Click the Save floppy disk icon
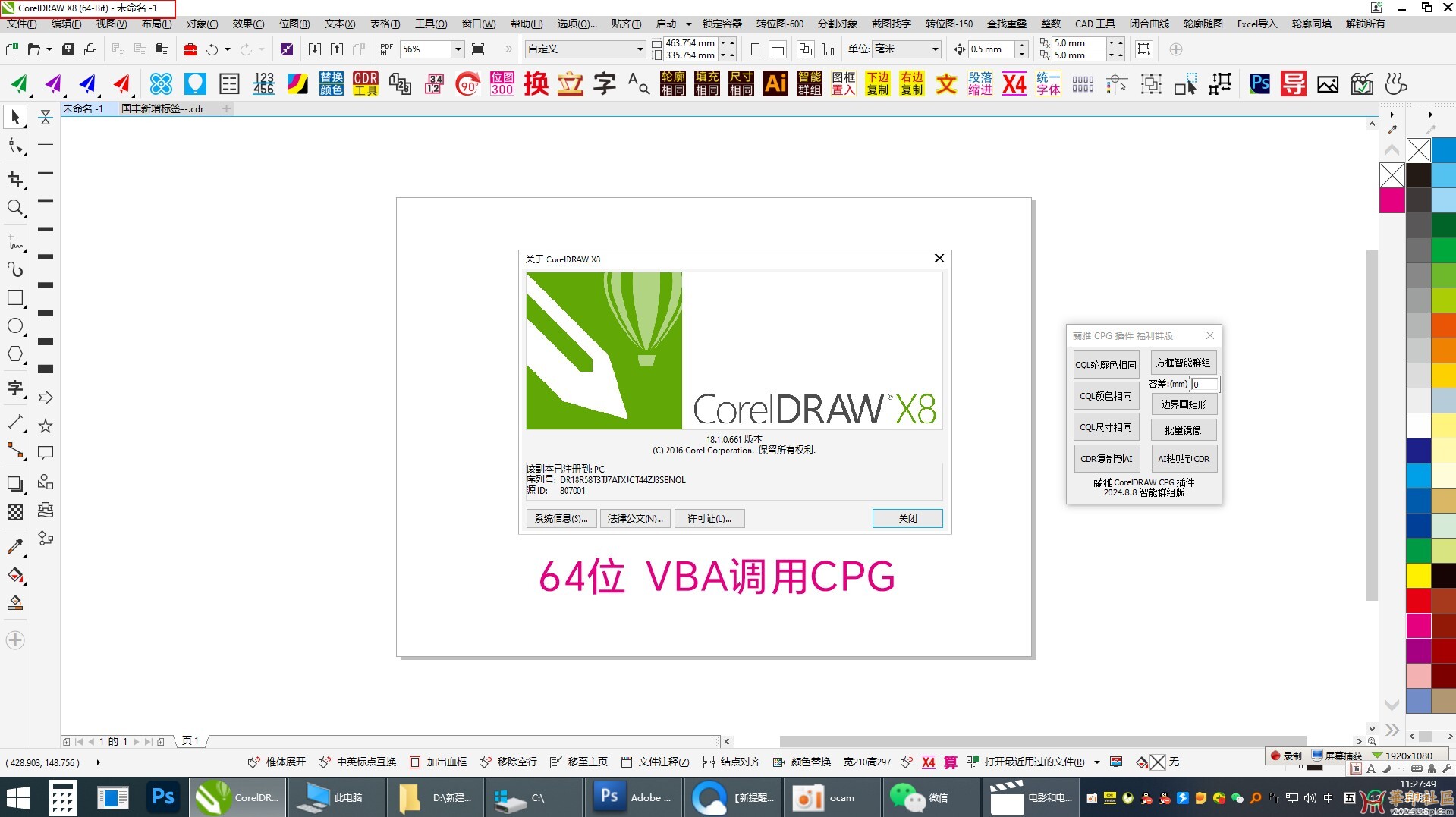This screenshot has height=817, width=1456. 68,49
